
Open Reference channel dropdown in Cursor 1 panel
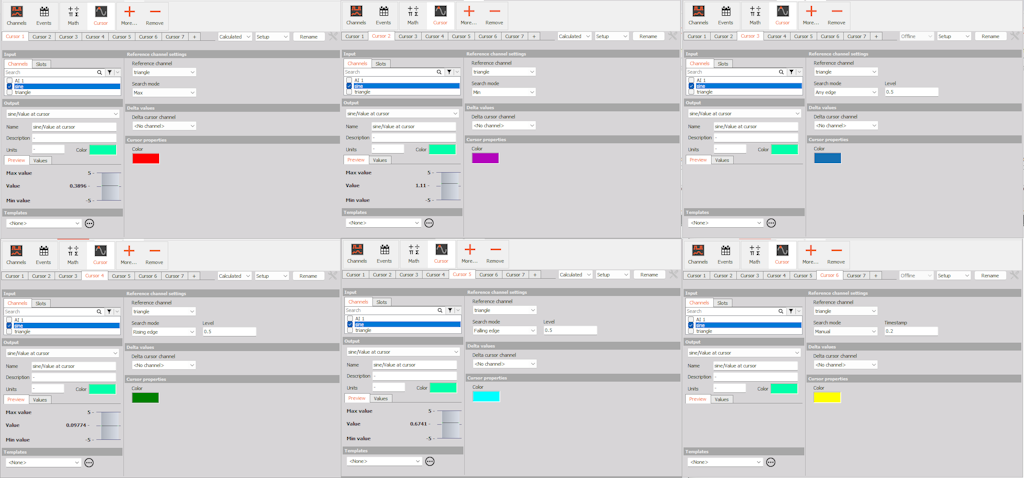(x=164, y=72)
